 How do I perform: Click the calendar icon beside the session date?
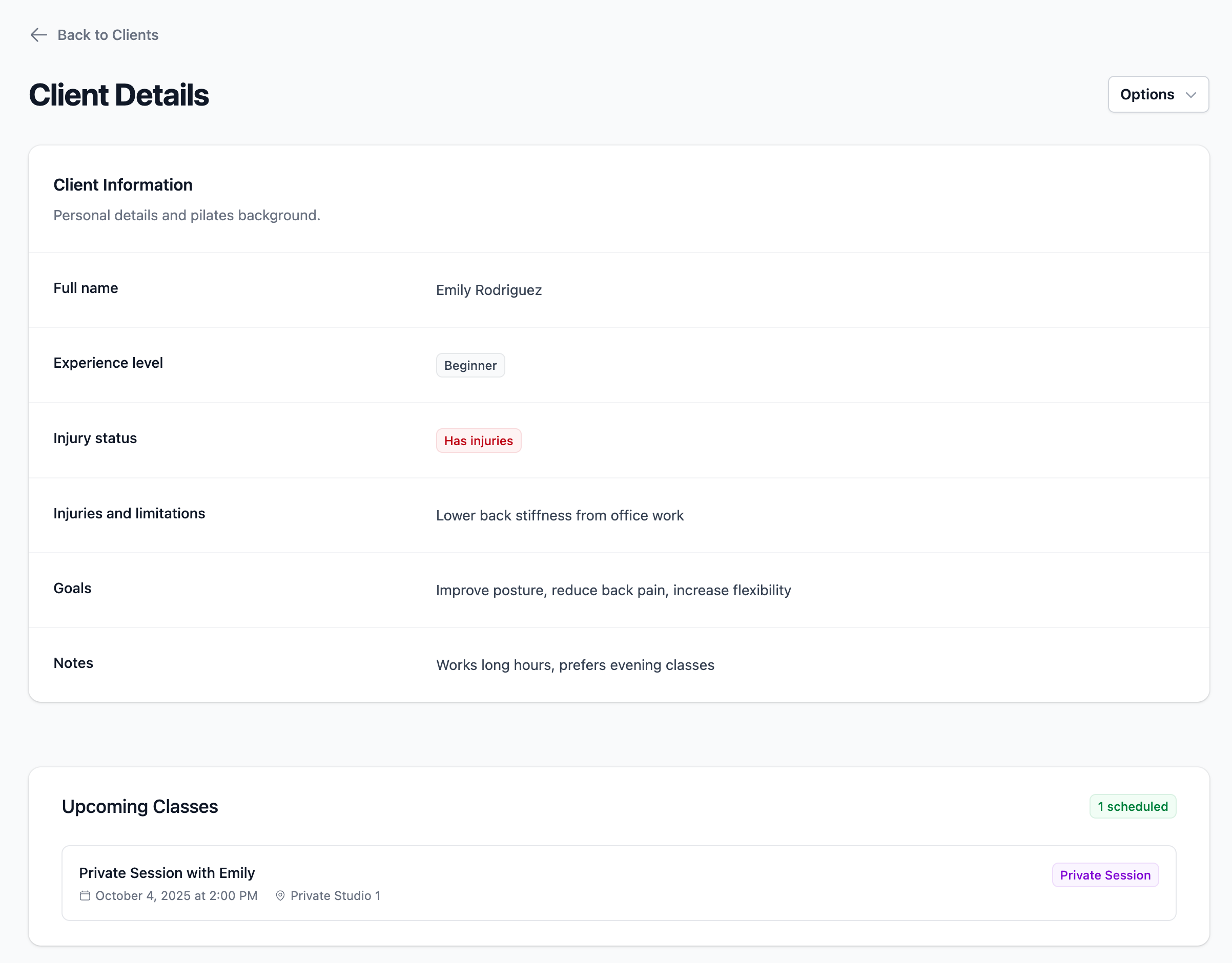[85, 896]
